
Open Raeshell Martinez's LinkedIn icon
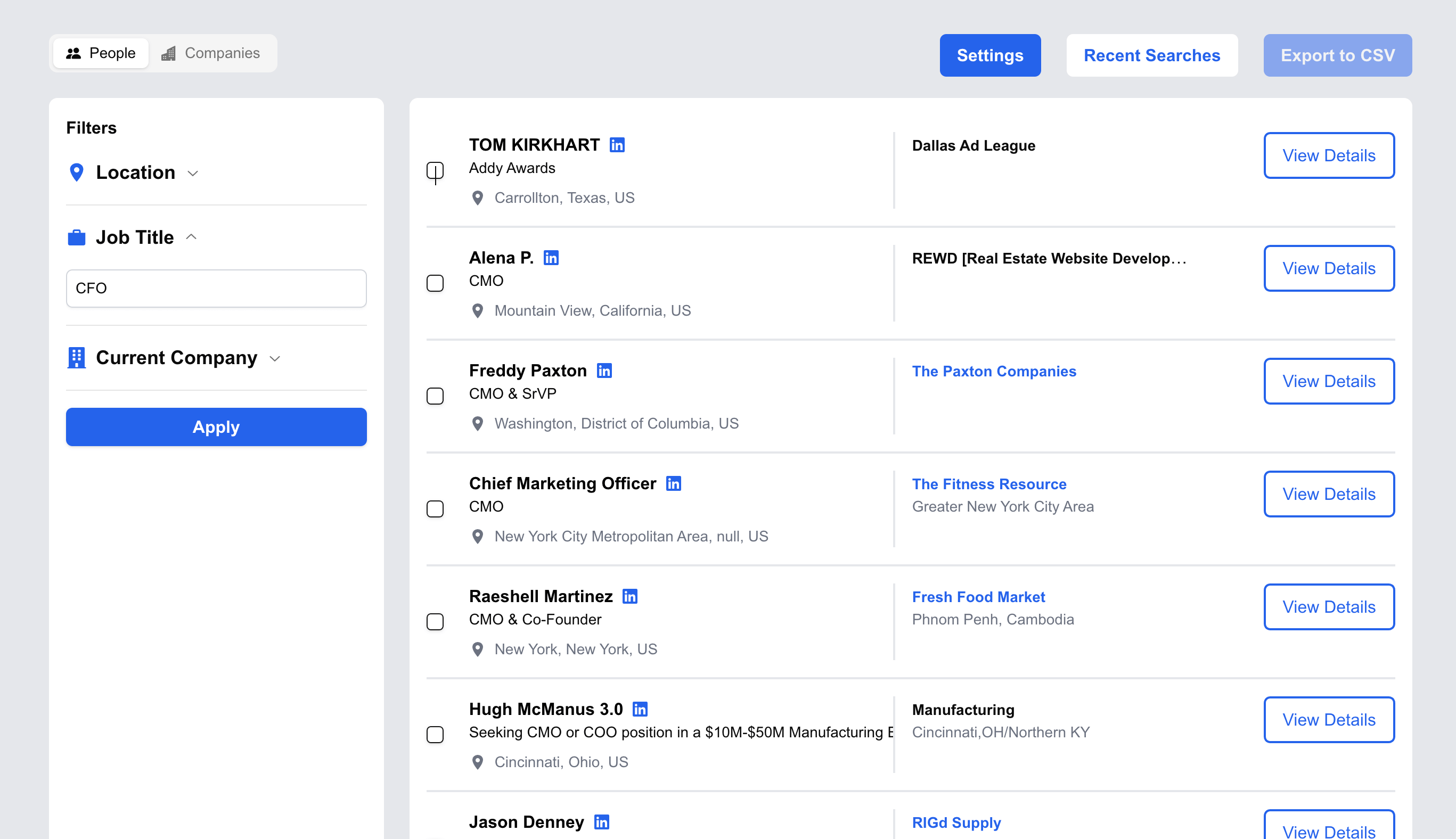pos(630,596)
